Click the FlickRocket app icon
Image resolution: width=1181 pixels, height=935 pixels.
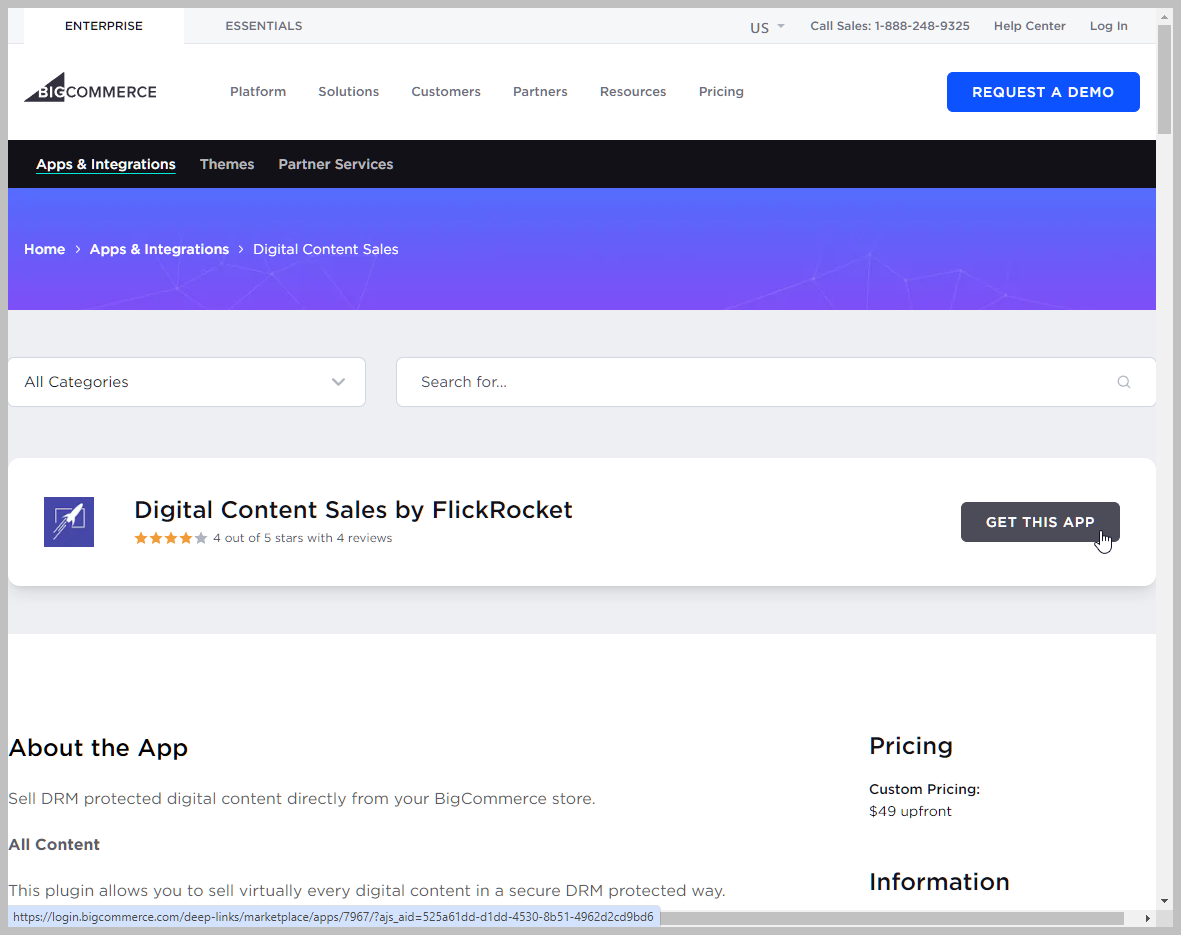click(x=69, y=522)
